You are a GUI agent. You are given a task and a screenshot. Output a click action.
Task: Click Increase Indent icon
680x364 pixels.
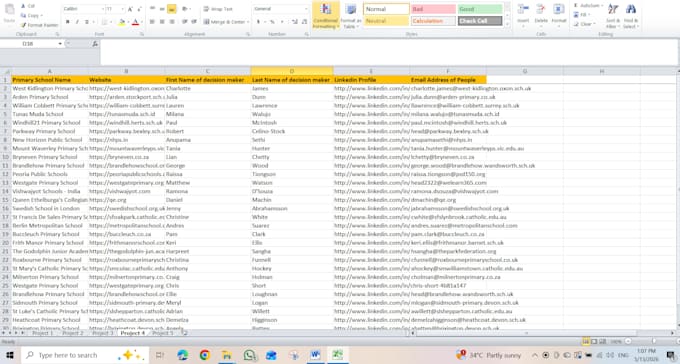pyautogui.click(x=194, y=22)
